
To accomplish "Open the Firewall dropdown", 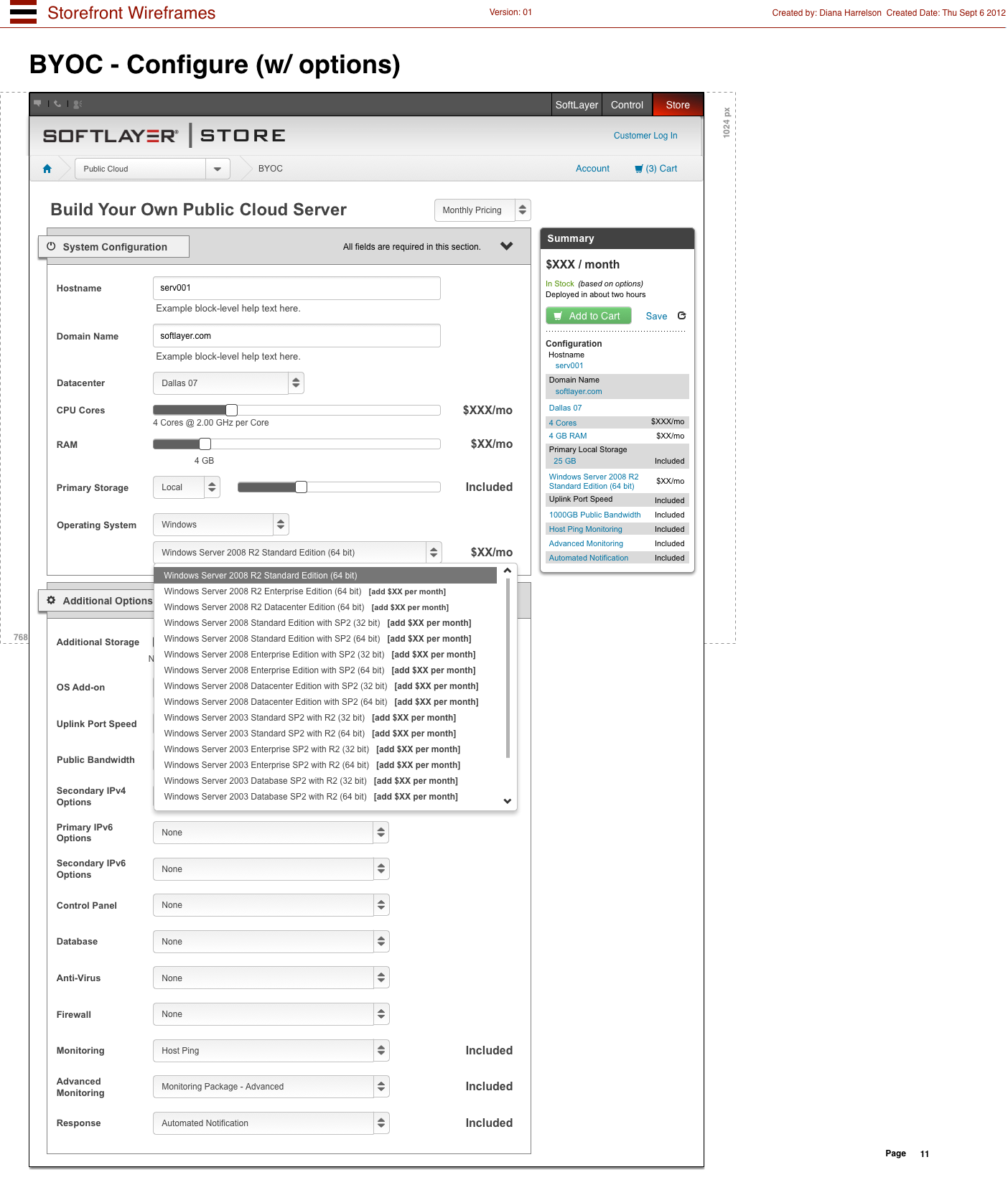I will click(x=271, y=1014).
